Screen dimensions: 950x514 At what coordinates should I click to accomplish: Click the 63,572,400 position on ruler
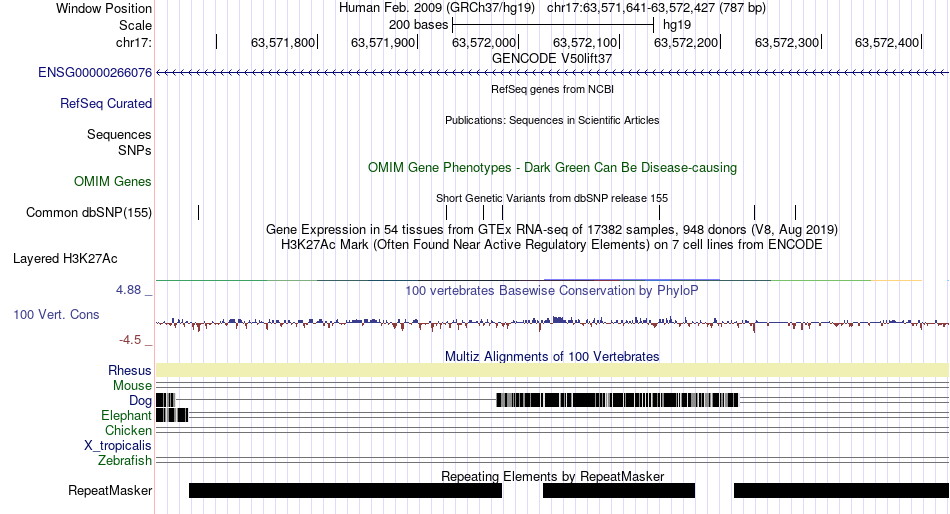tap(887, 42)
